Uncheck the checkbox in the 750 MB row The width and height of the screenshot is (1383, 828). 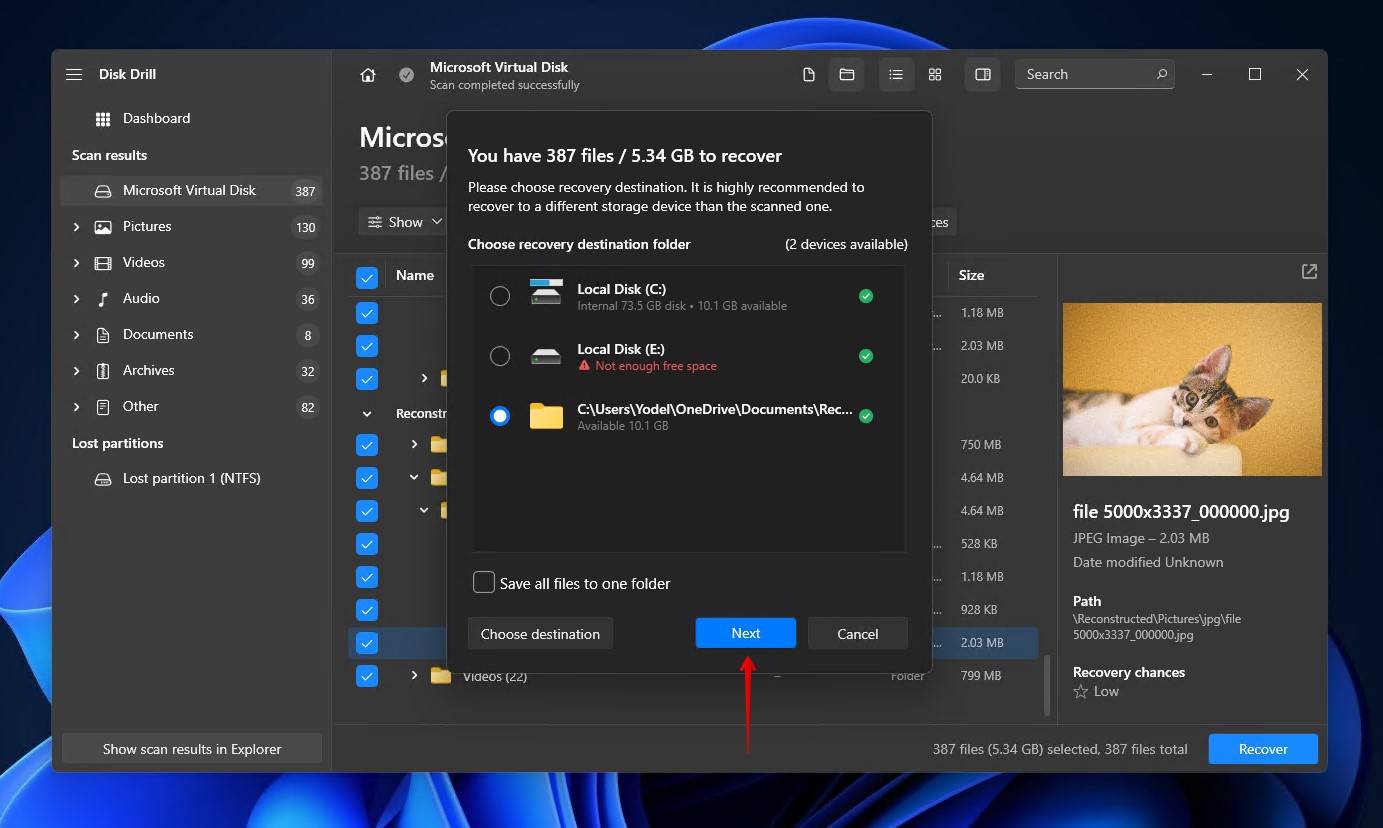click(367, 445)
